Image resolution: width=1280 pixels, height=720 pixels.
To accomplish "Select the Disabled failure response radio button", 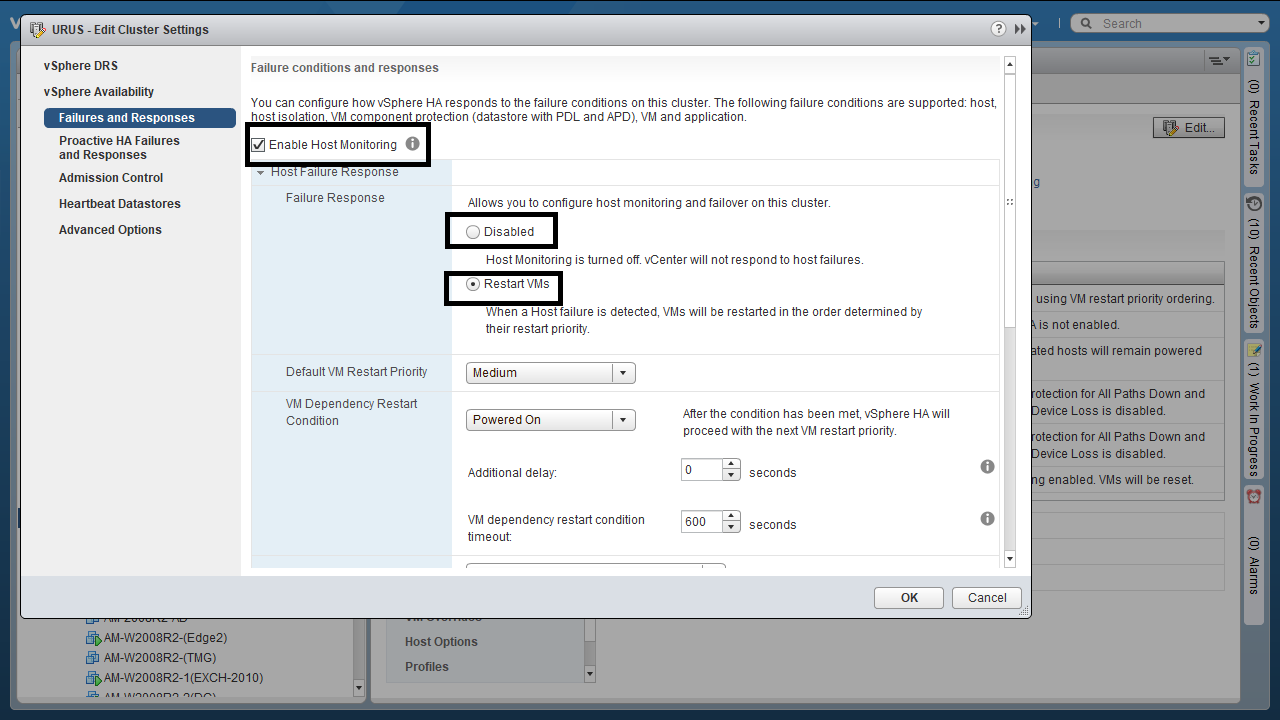I will (473, 232).
